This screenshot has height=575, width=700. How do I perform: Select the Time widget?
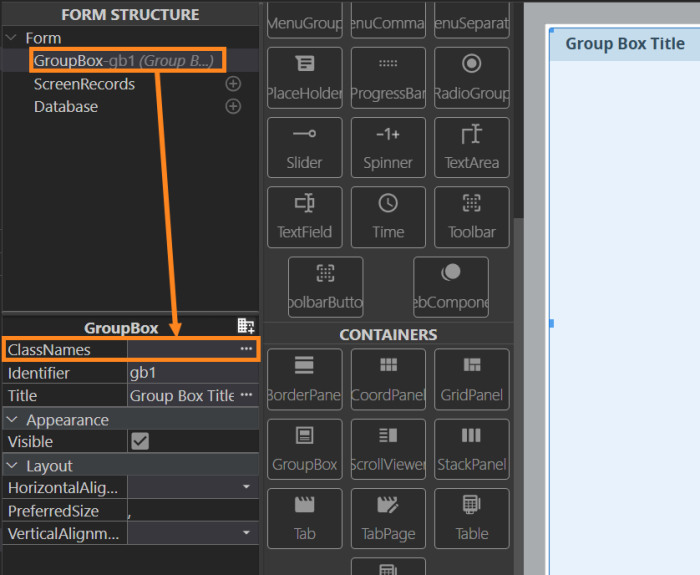pyautogui.click(x=388, y=216)
